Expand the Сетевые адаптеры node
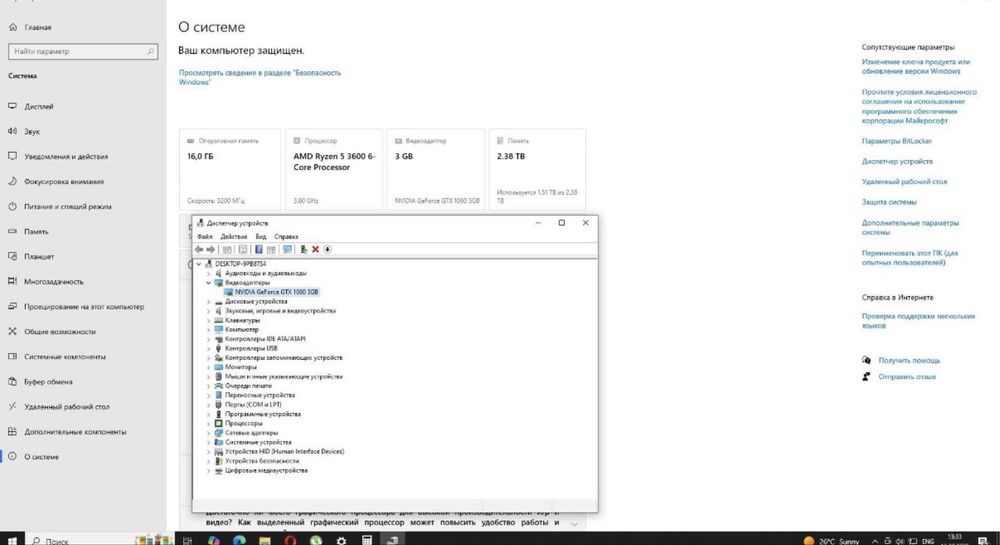Screen dimensions: 1000x545 pyautogui.click(x=209, y=433)
